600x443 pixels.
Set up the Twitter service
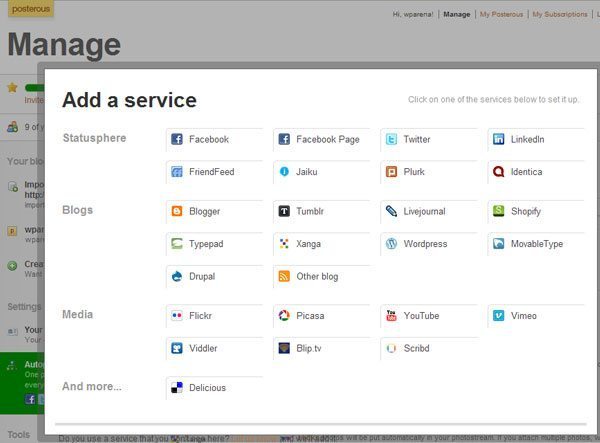click(417, 139)
